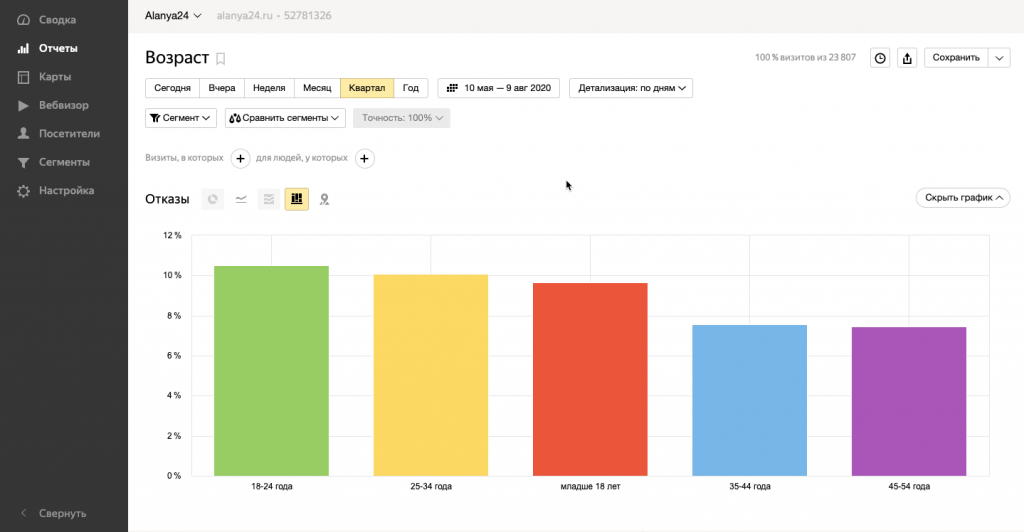Select stacked area chart view
This screenshot has height=532, width=1024.
click(x=268, y=199)
